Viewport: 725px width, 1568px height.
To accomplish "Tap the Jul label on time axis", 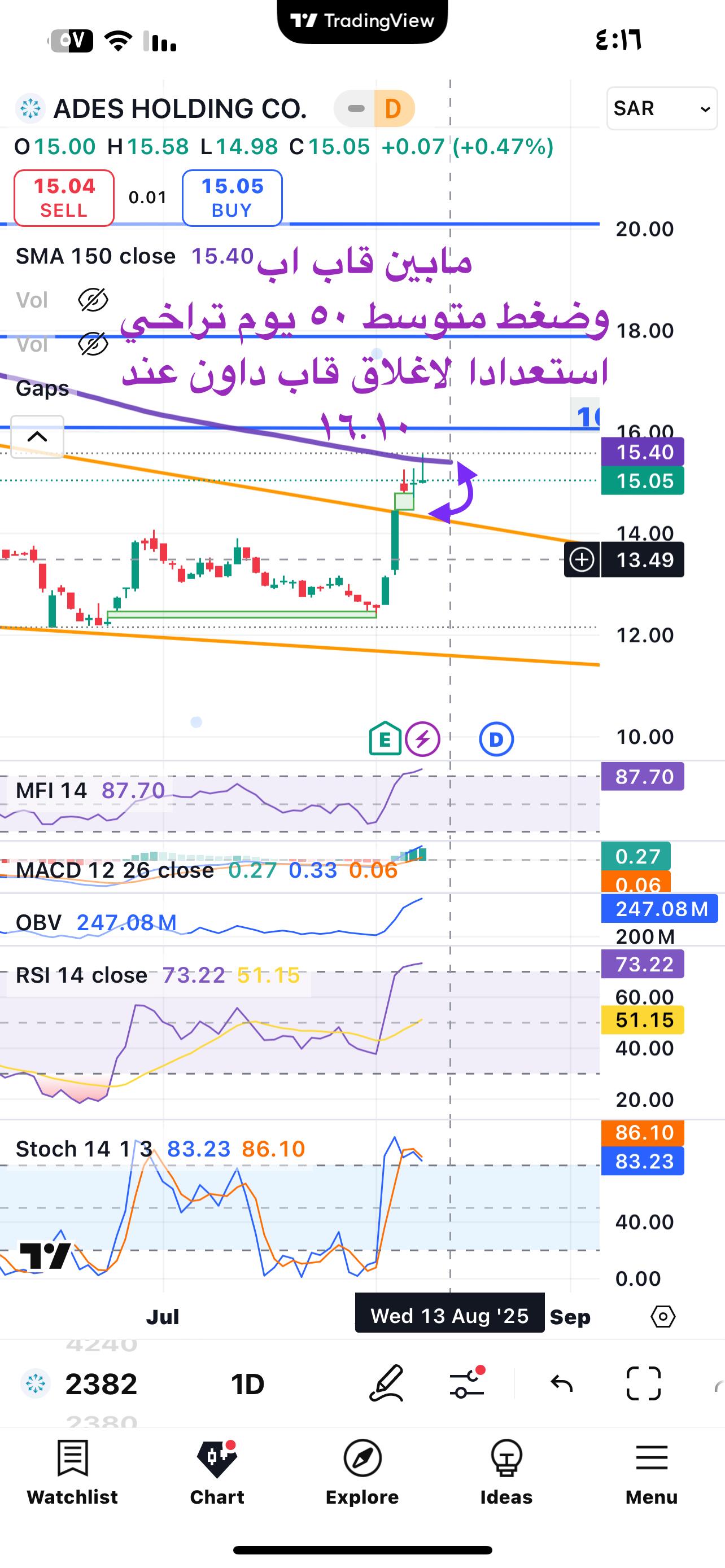I will pyautogui.click(x=163, y=1317).
